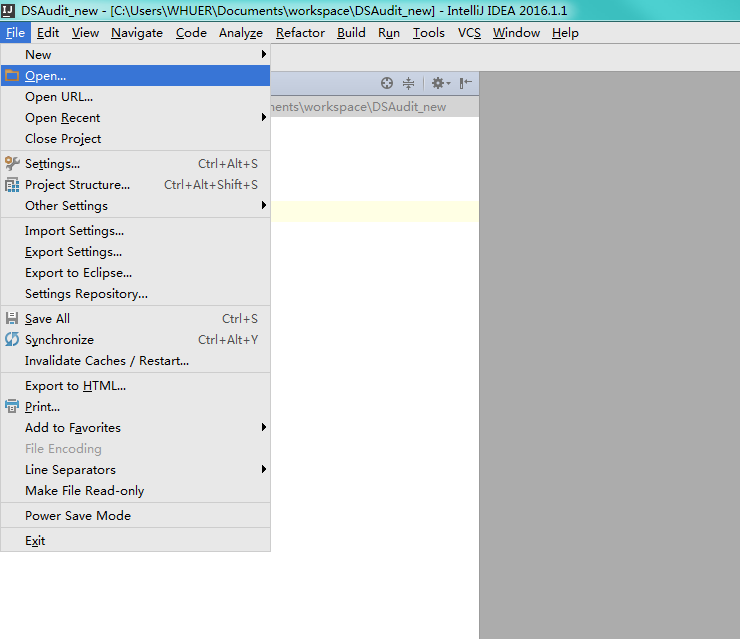Open the Window menu
Viewport: 740px width, 639px height.
tap(516, 33)
